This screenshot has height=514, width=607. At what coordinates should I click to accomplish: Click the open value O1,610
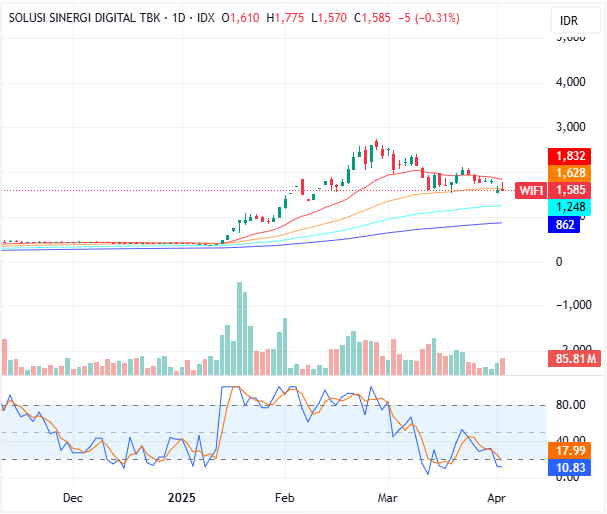click(x=240, y=18)
